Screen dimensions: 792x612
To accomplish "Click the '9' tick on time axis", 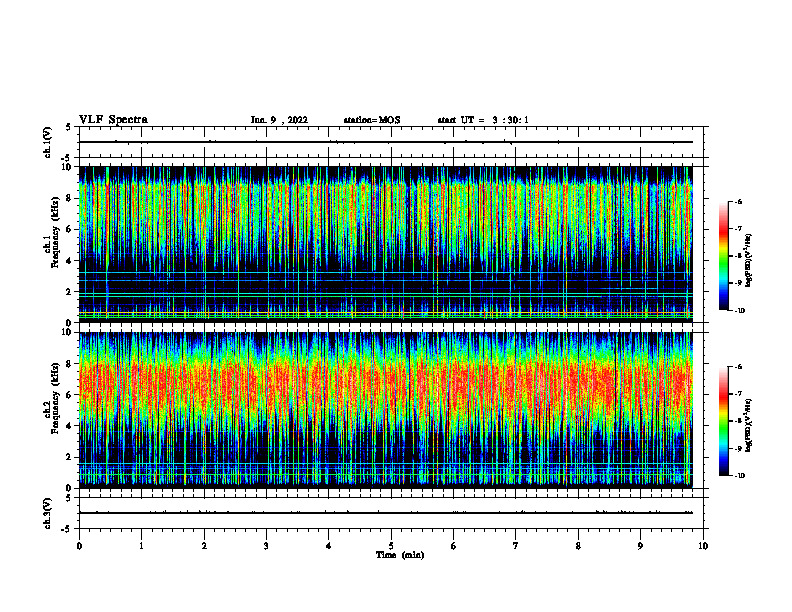I will click(640, 546).
